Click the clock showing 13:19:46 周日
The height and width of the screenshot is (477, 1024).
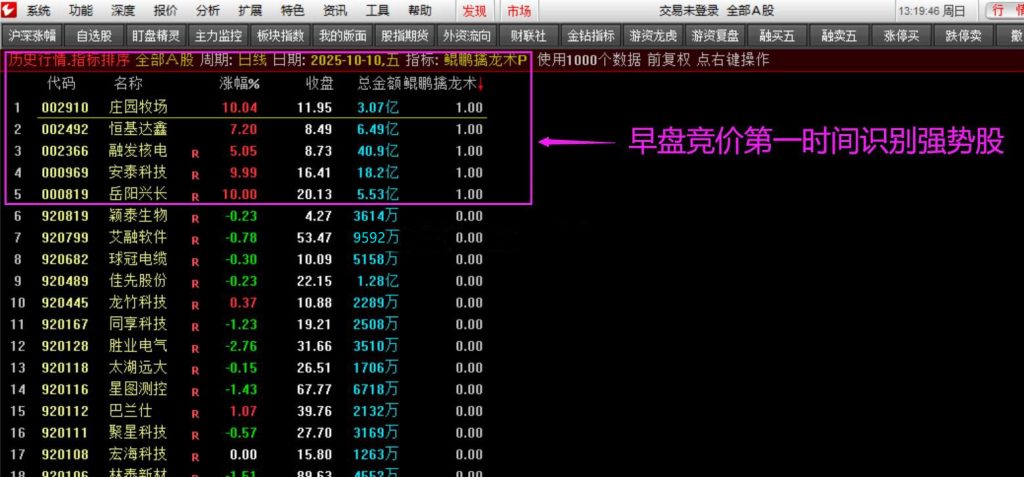point(931,11)
